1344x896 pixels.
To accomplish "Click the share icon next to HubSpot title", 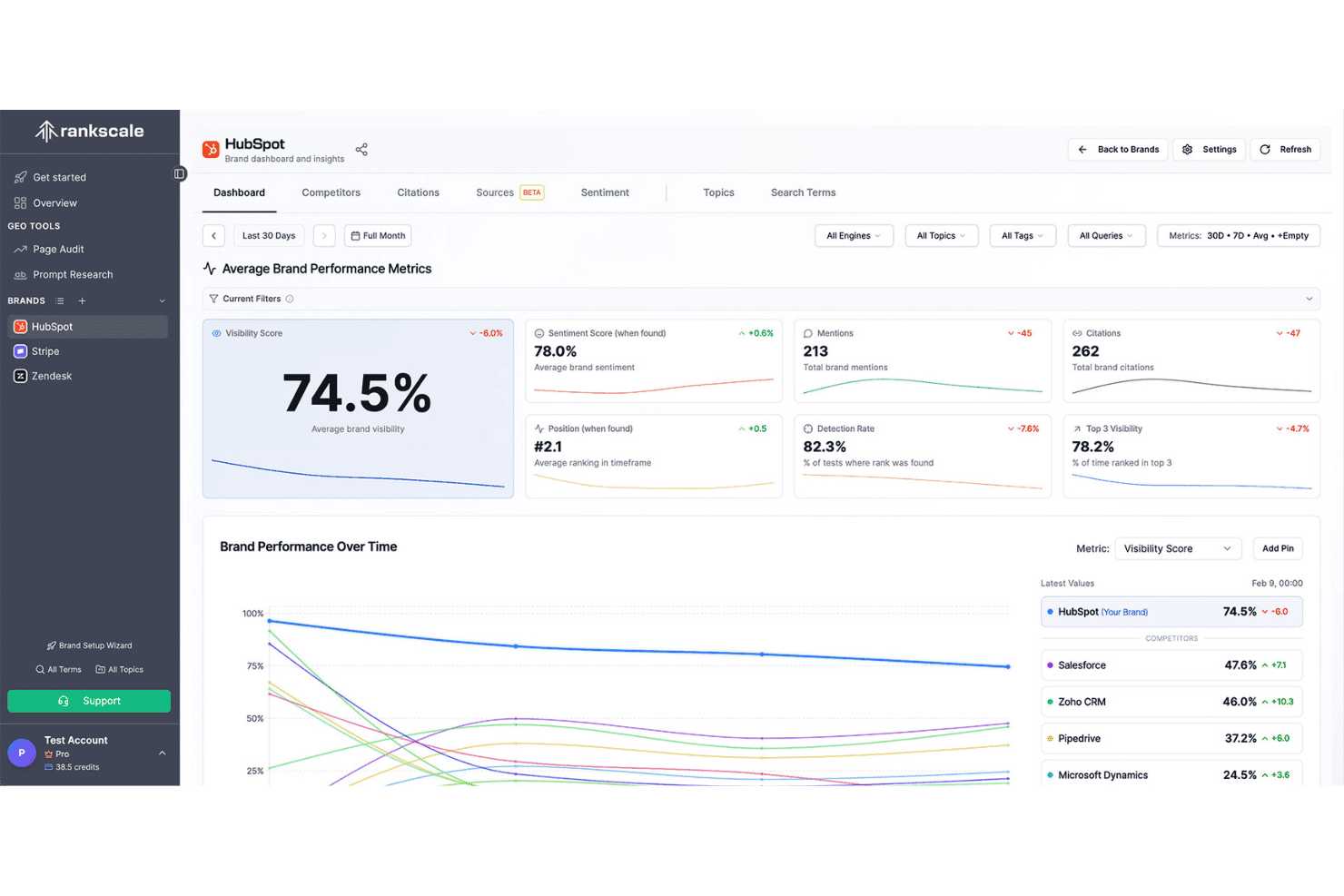I will (x=361, y=150).
